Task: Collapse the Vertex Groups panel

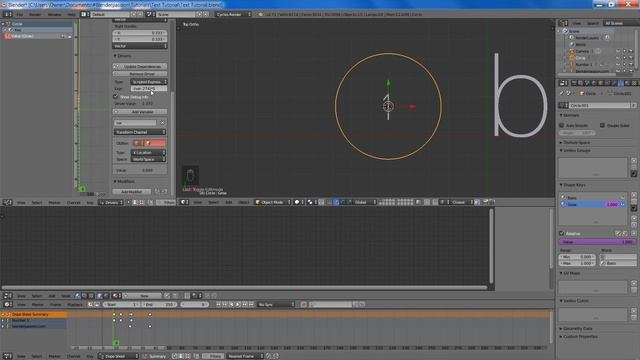Action: 575,151
